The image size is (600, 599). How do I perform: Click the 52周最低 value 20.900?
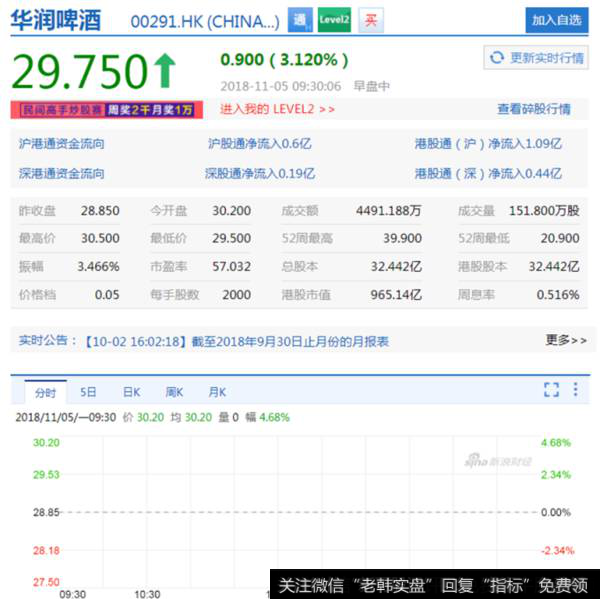(x=560, y=238)
